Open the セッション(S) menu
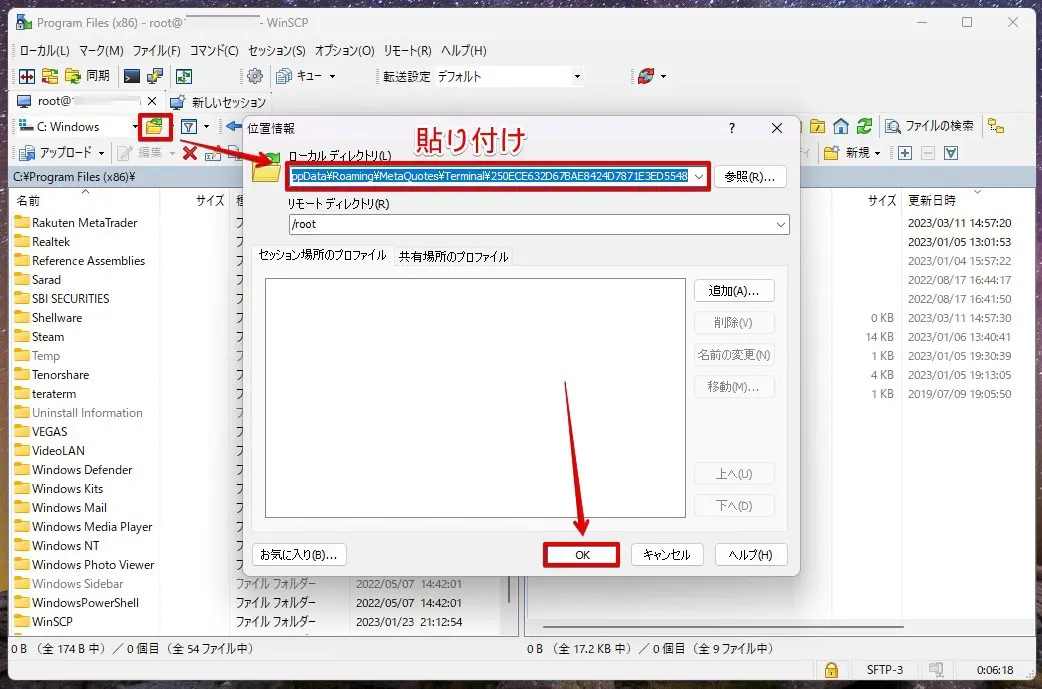The image size is (1042, 689). pos(276,50)
